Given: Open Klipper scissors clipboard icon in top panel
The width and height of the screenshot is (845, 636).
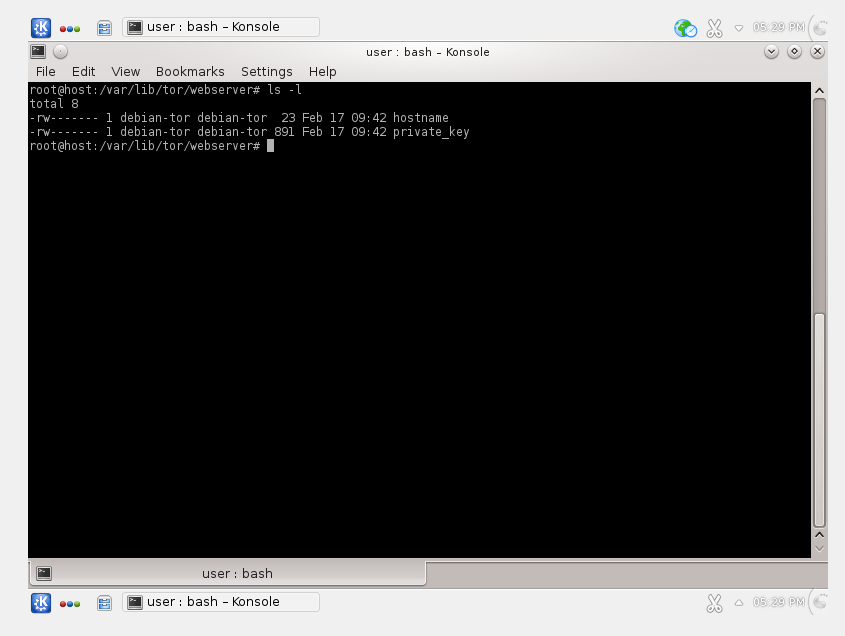Looking at the screenshot, I should [x=714, y=28].
